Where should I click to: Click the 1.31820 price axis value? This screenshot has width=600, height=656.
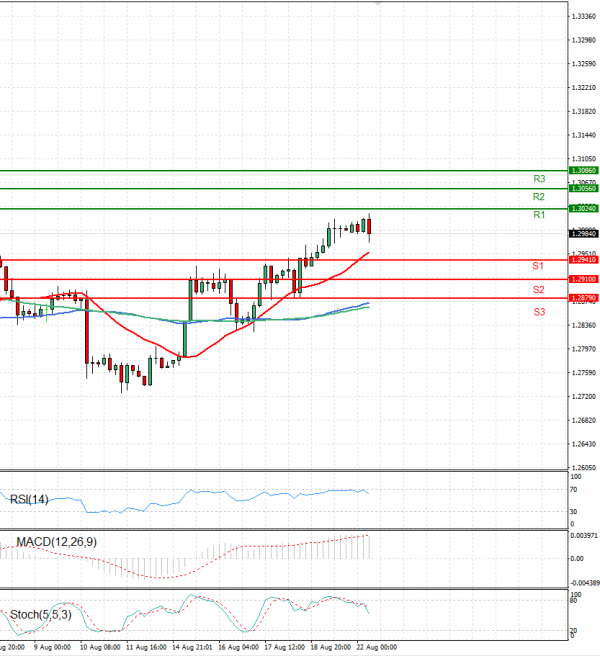pos(584,112)
